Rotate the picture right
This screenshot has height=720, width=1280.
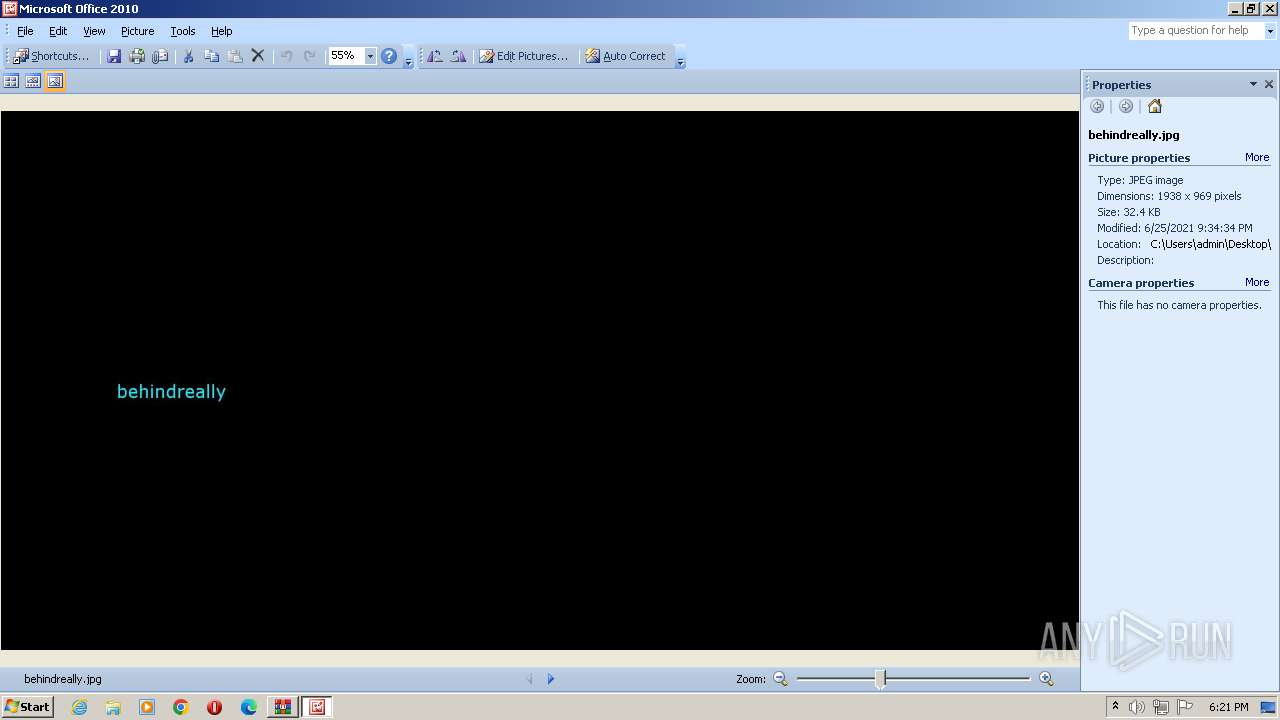click(x=458, y=56)
